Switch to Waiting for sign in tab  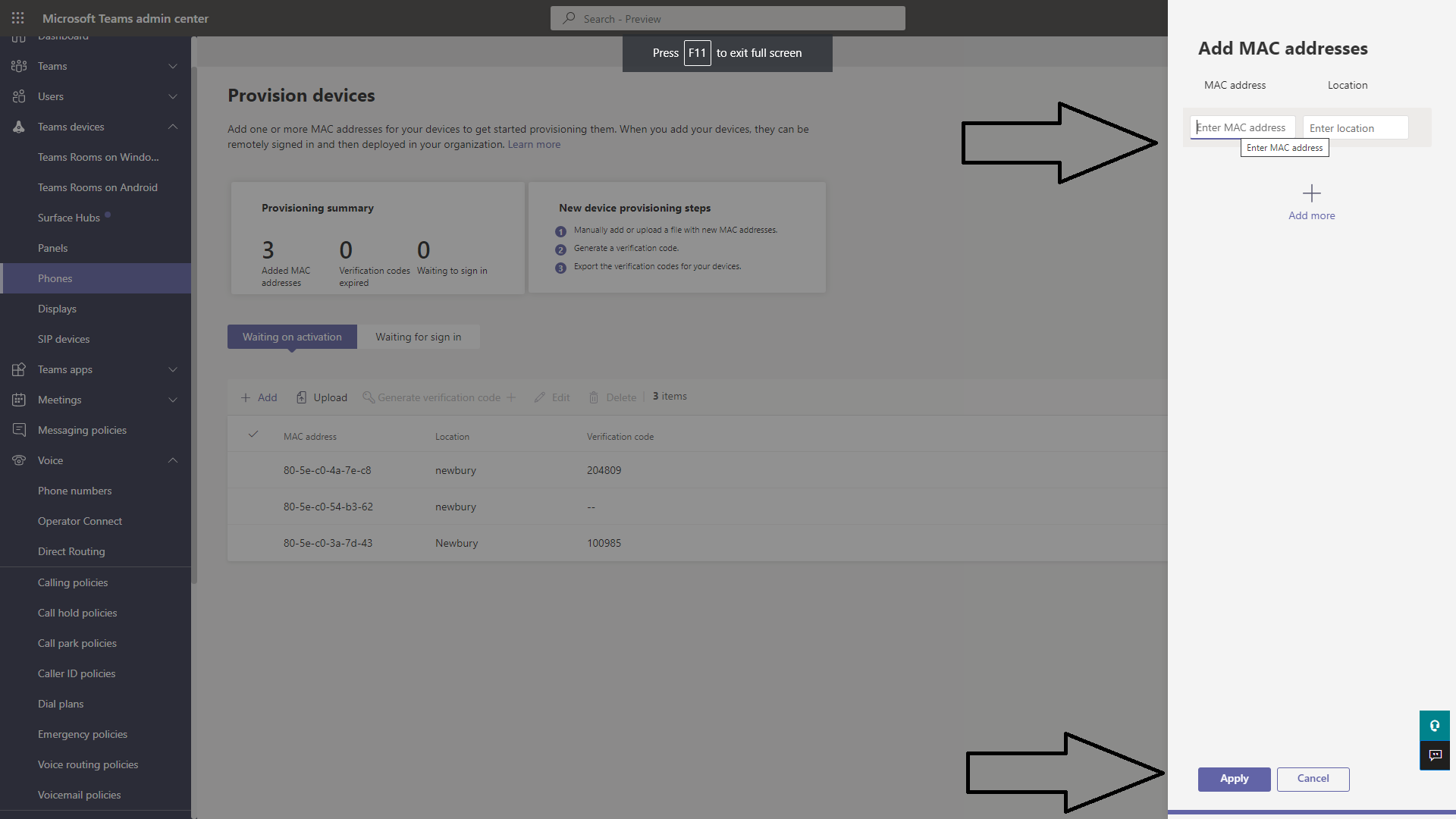click(x=418, y=337)
